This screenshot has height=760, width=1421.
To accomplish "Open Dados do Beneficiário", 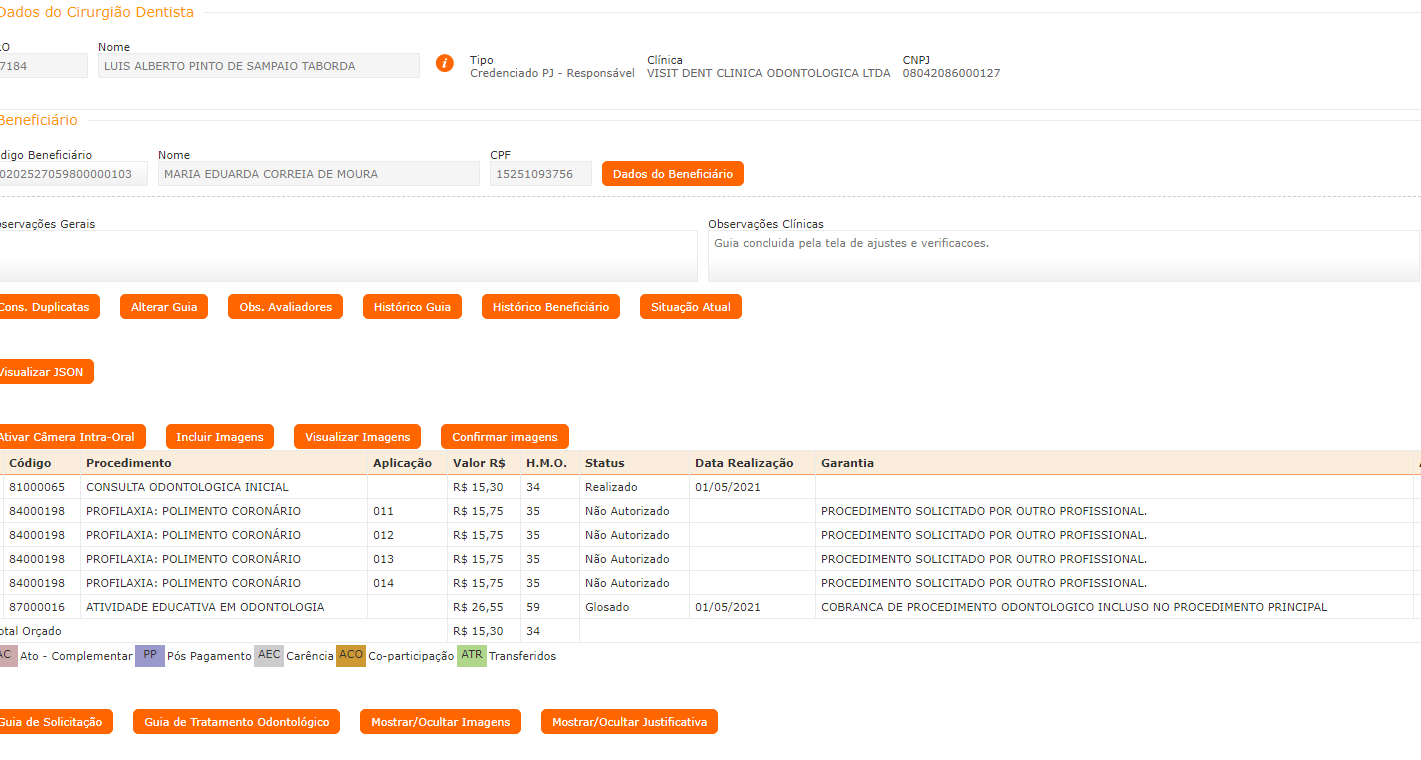I will 672,174.
